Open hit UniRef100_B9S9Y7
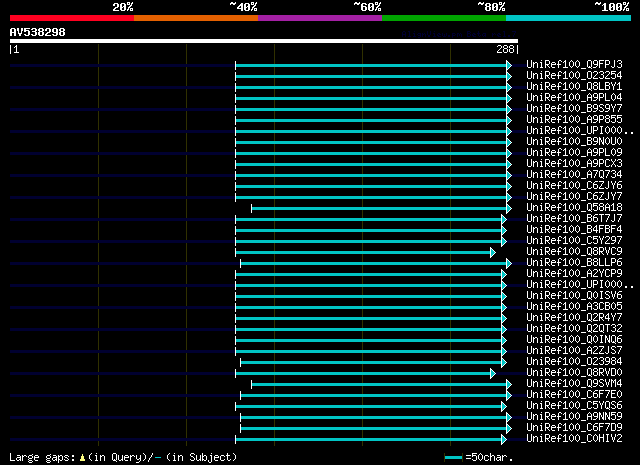The height and width of the screenshot is (465, 640). pyautogui.click(x=574, y=108)
